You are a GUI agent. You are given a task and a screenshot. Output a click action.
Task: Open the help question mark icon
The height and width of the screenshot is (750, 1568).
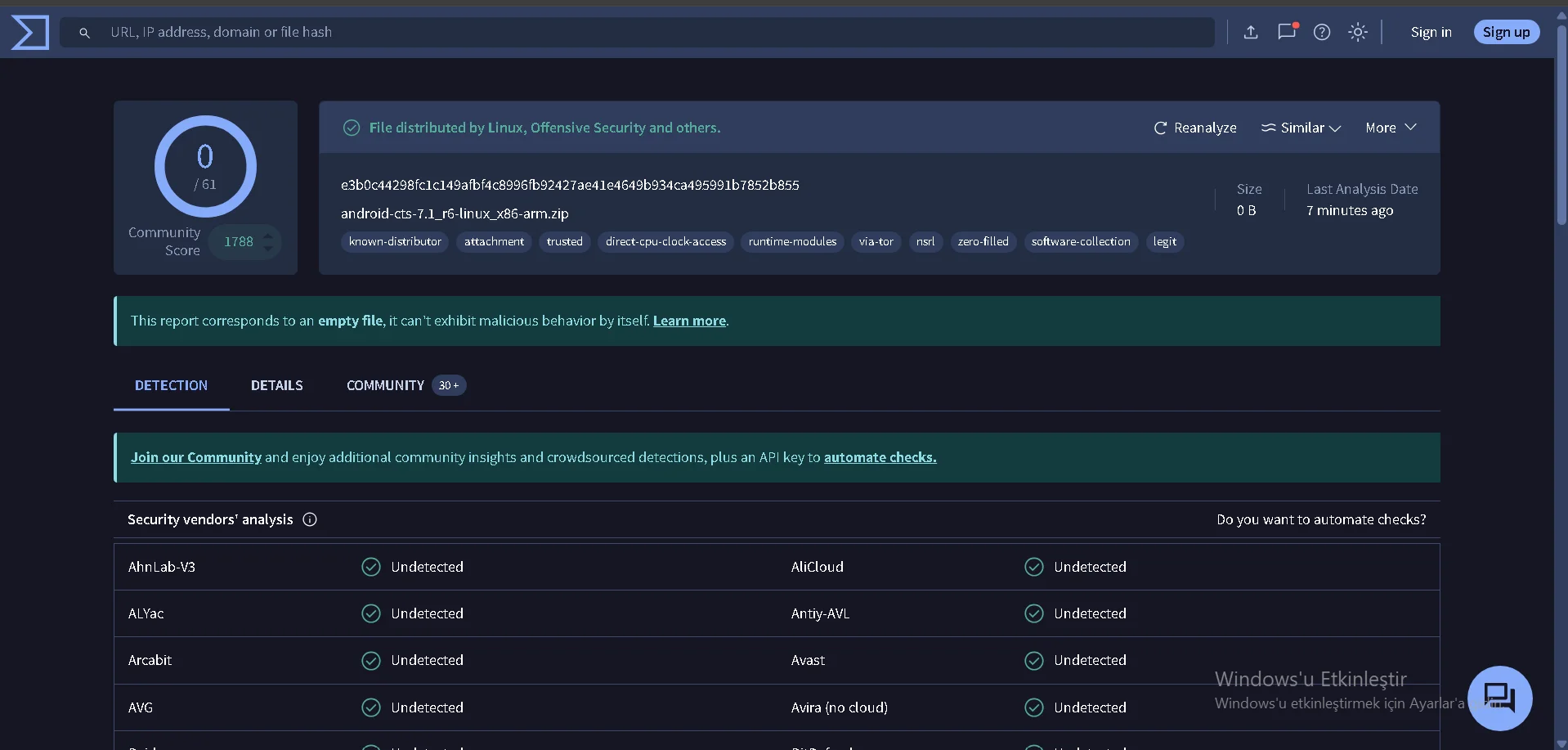[x=1321, y=32]
